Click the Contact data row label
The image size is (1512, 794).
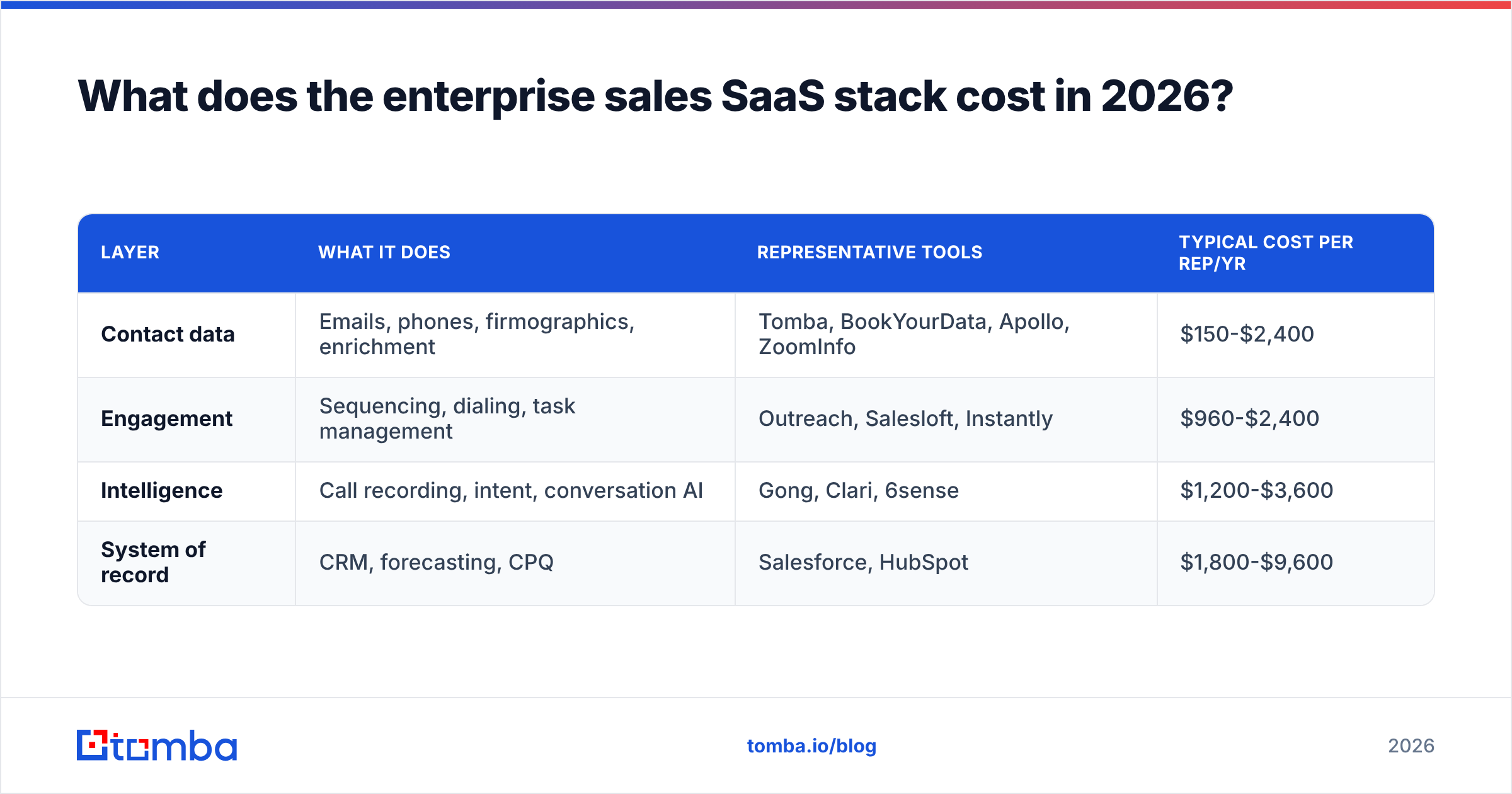tap(168, 334)
